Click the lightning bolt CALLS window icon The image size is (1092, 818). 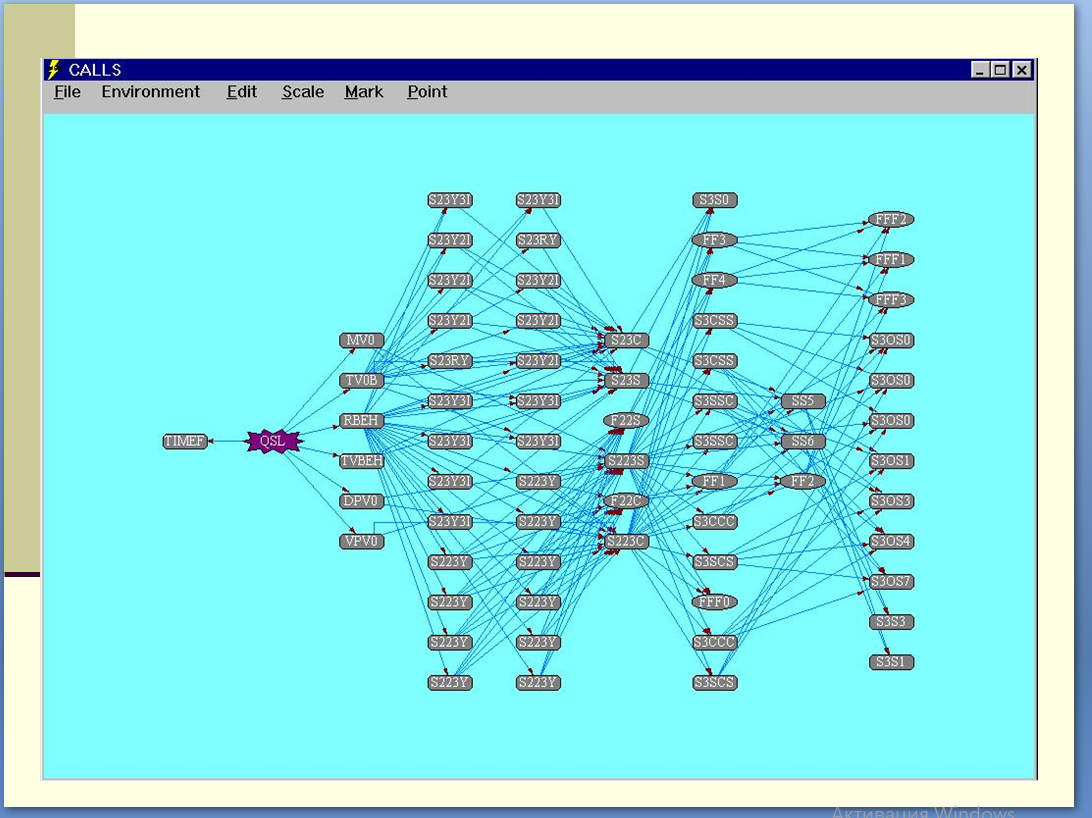coord(54,70)
